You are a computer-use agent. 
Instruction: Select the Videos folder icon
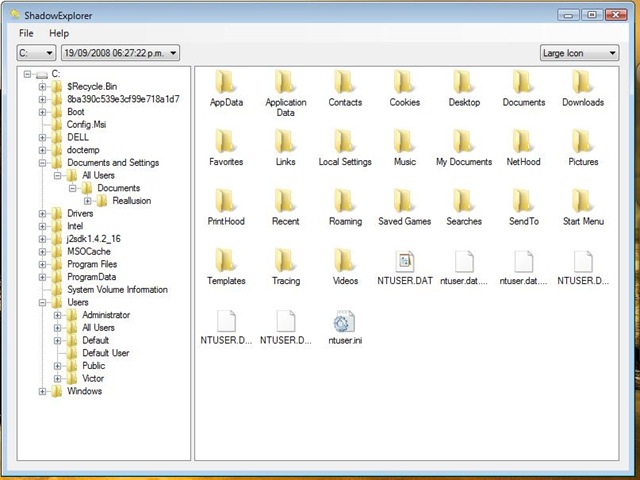click(x=345, y=260)
